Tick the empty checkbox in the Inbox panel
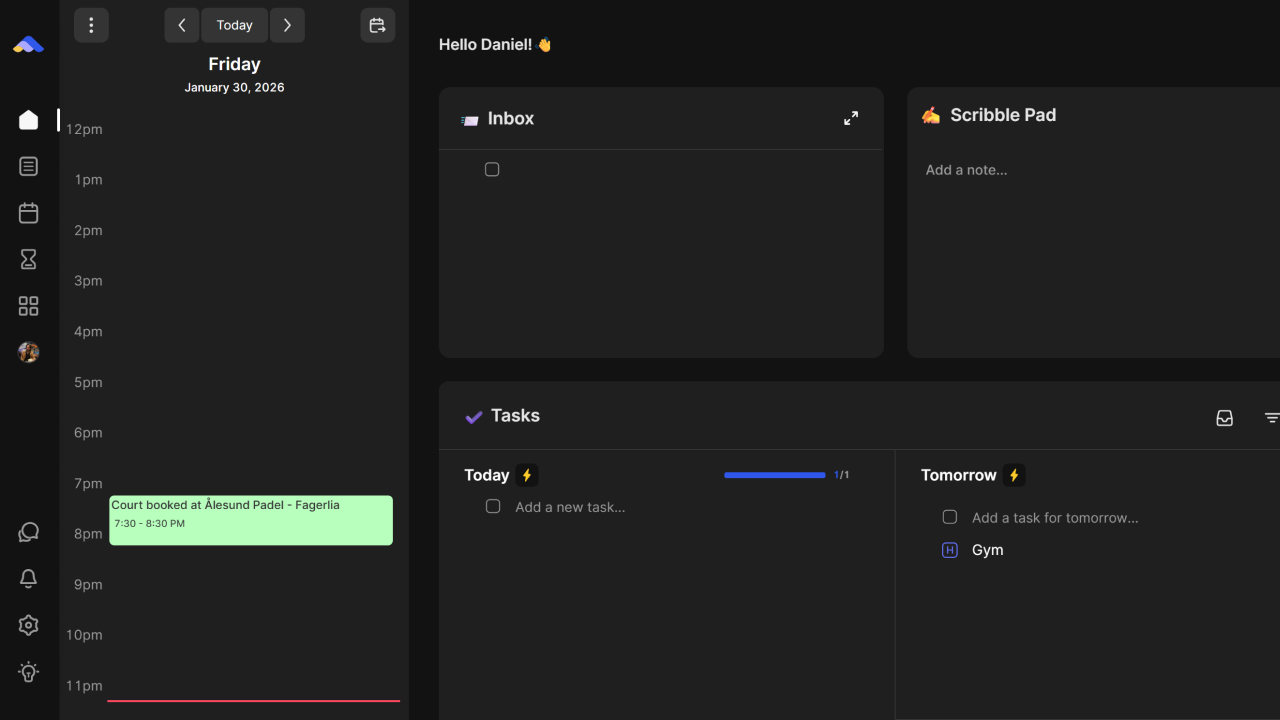Screen dimensions: 1280x720 coord(492,169)
